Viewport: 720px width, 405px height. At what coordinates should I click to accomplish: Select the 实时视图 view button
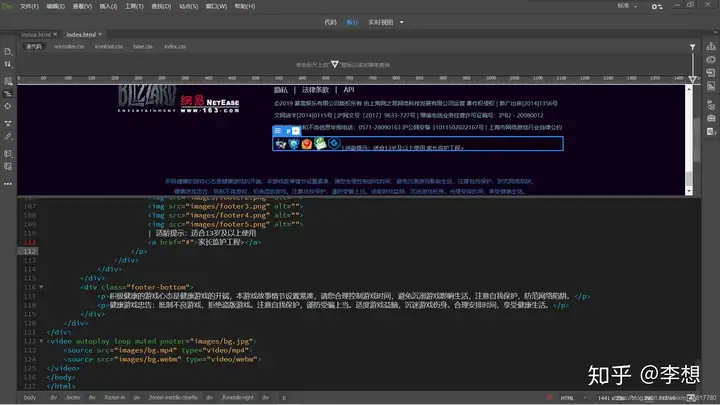(381, 22)
